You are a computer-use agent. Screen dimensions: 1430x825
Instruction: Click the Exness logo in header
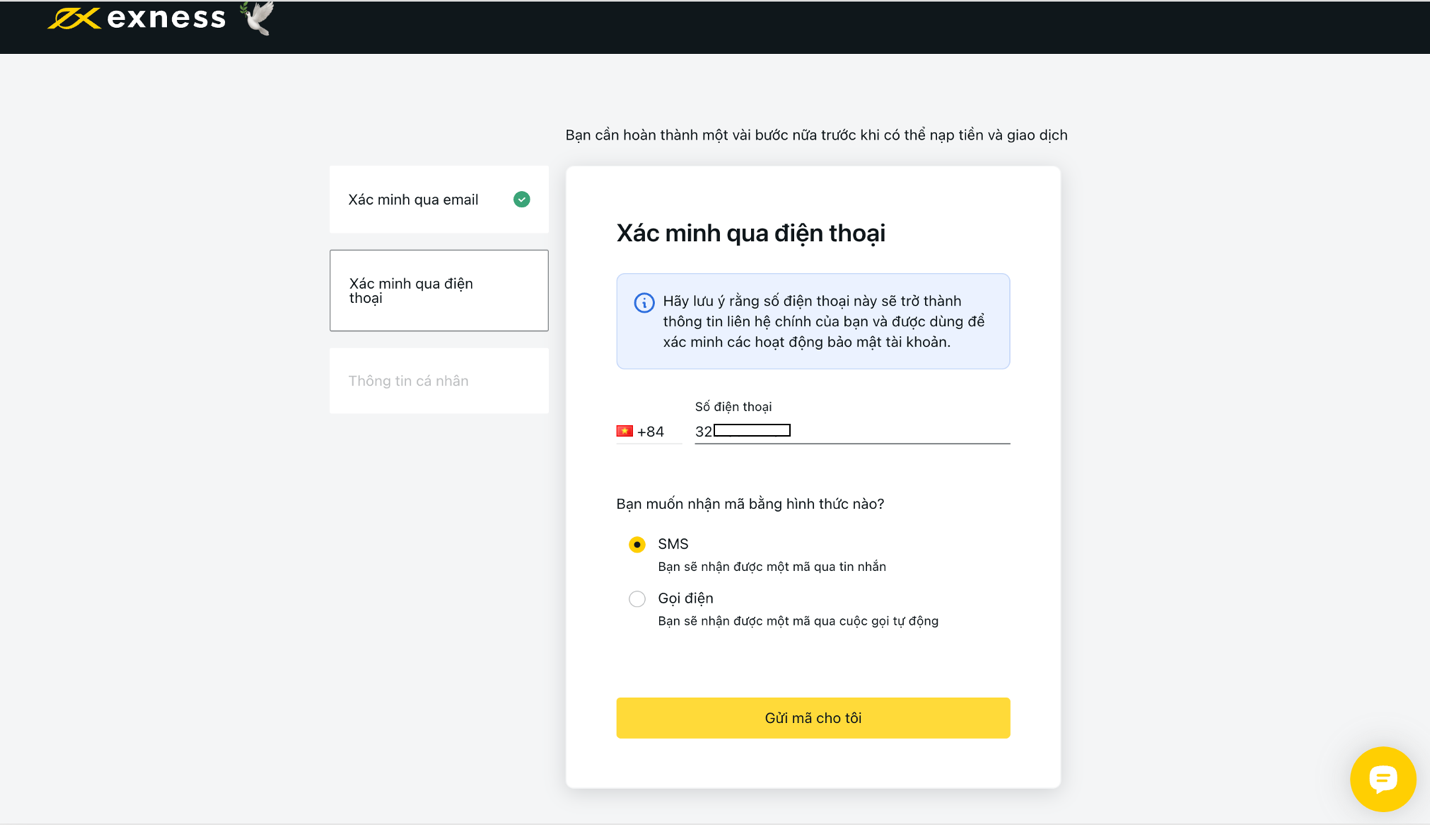(137, 18)
